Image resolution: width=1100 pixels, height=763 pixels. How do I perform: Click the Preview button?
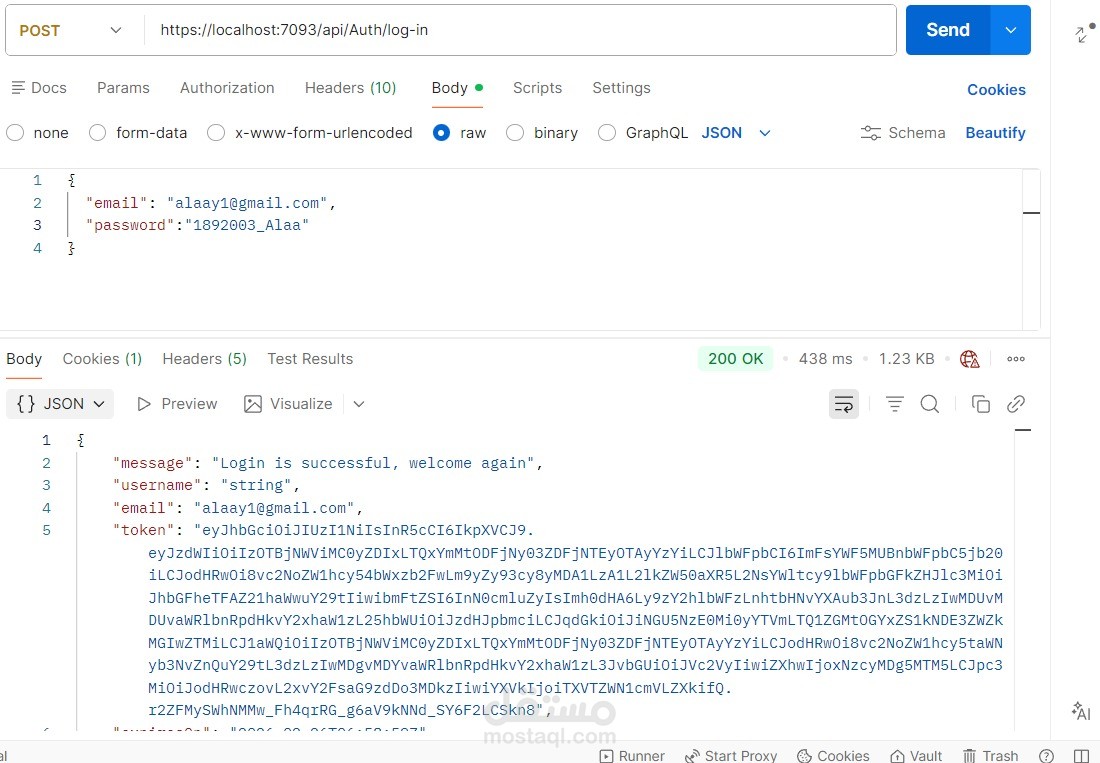point(177,403)
